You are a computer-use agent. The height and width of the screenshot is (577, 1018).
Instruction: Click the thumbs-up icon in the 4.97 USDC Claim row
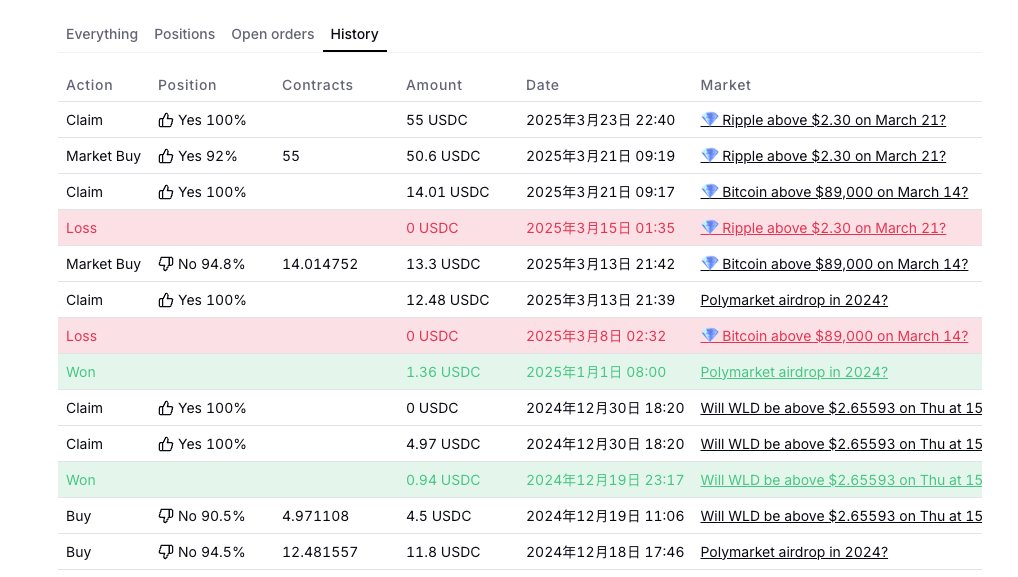point(166,444)
